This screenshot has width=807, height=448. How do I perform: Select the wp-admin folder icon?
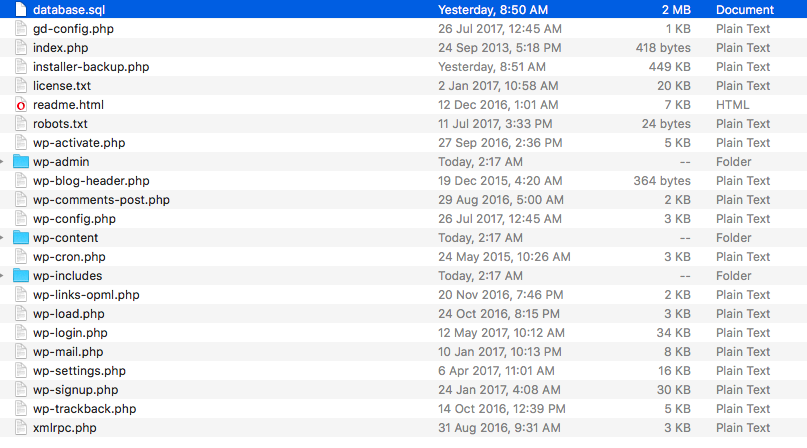coord(21,162)
